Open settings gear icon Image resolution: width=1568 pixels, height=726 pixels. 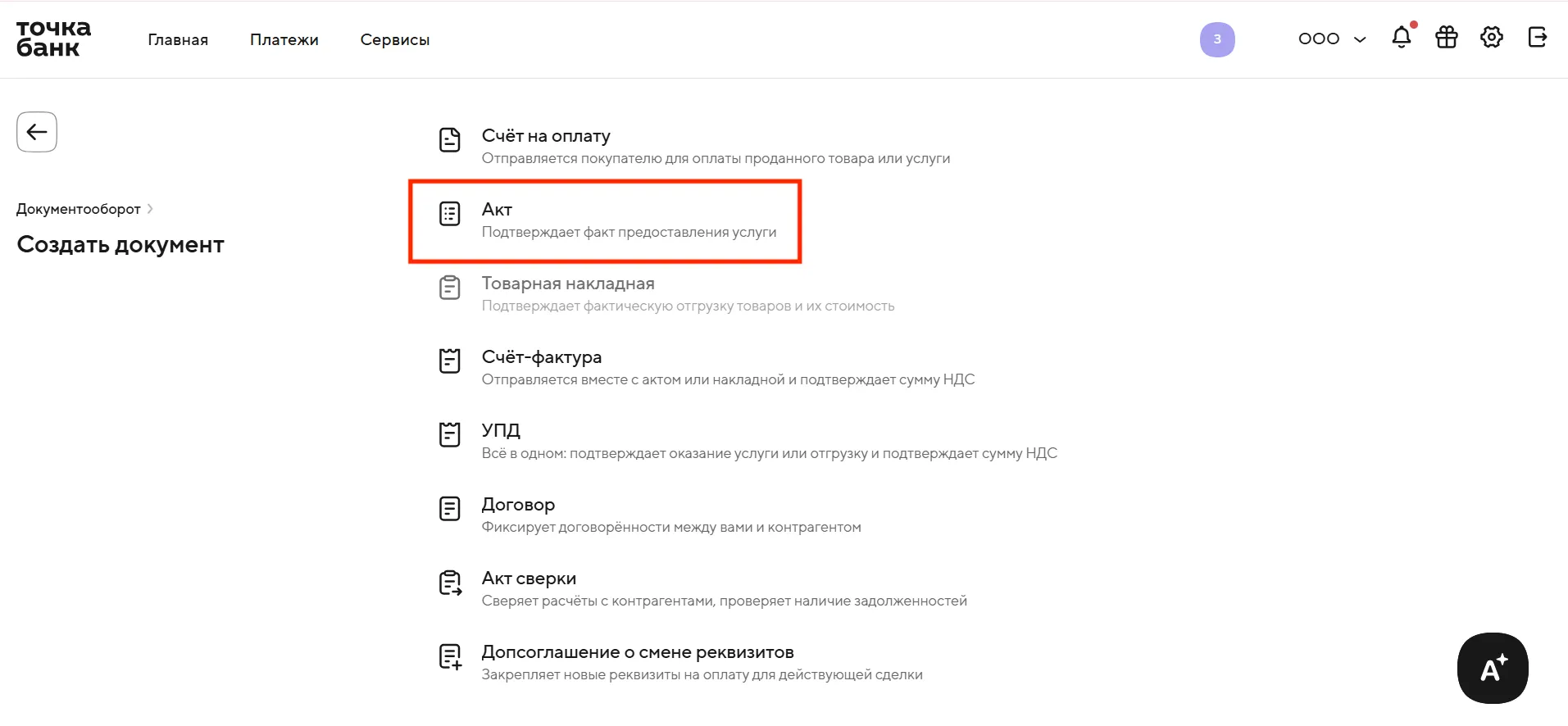pos(1492,38)
